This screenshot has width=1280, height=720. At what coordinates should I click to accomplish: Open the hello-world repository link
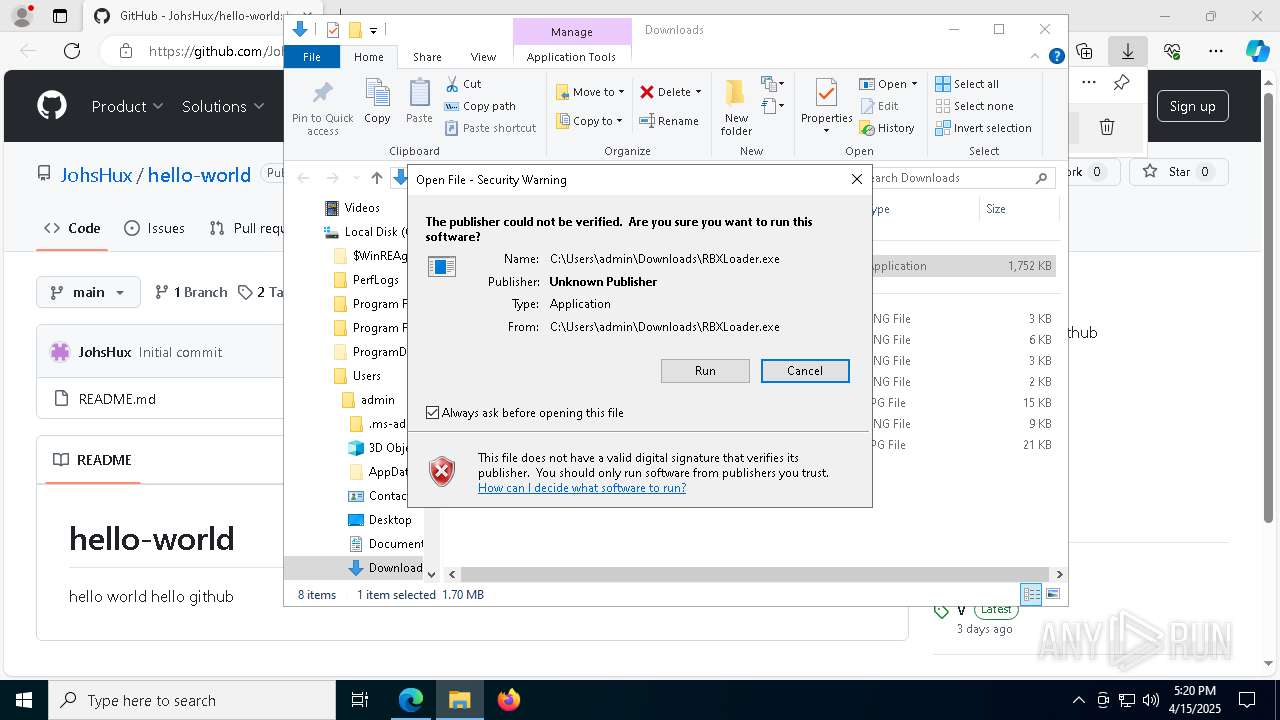(x=199, y=175)
